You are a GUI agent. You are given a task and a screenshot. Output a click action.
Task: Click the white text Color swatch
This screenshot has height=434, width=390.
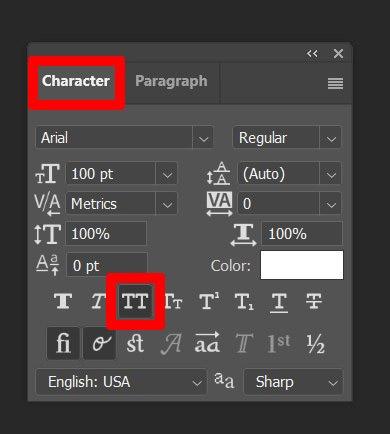(302, 265)
